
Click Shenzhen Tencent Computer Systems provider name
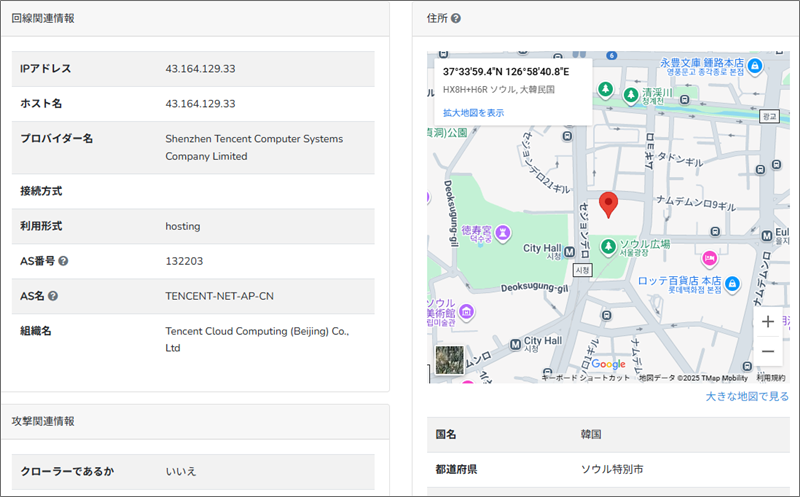pos(254,147)
